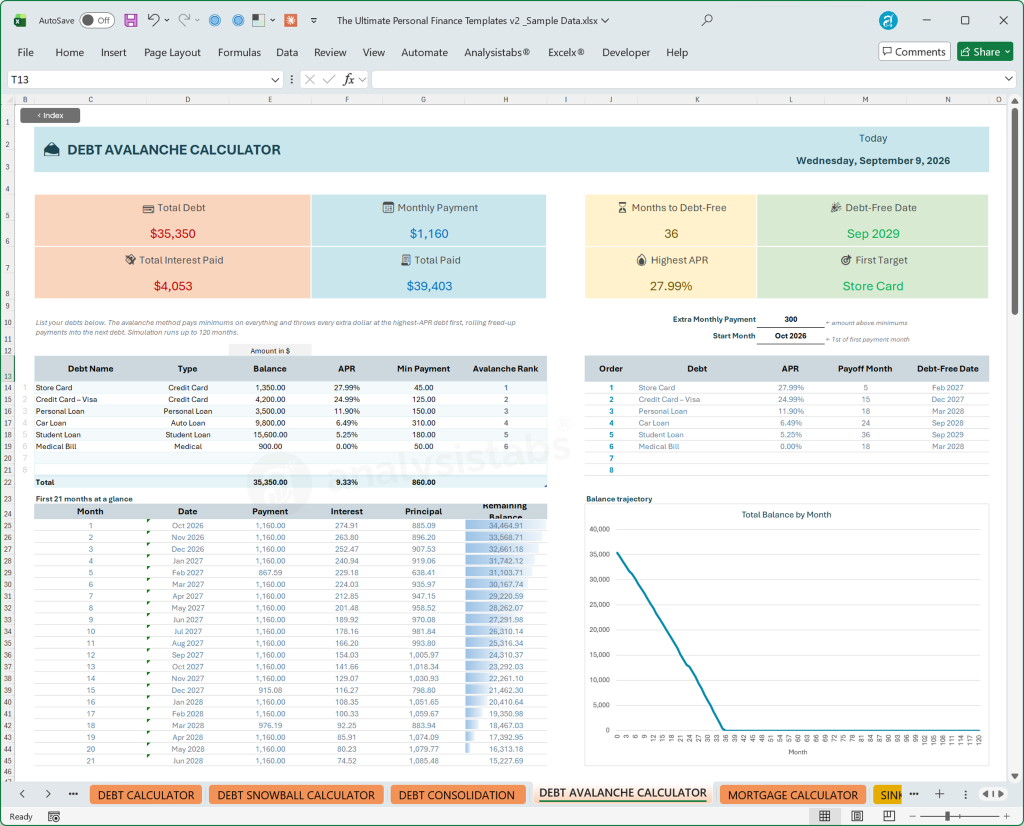Switch to the MORTGAGE CALCULATOR sheet tab
This screenshot has height=826, width=1024.
[x=793, y=795]
